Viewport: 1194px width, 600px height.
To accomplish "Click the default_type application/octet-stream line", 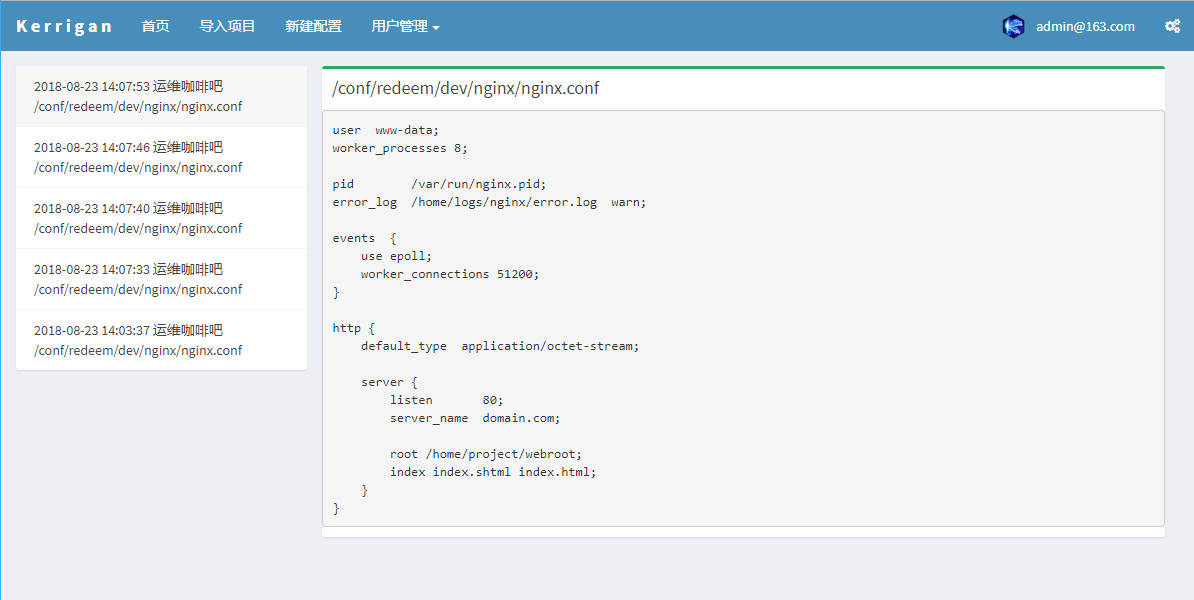I will (499, 346).
